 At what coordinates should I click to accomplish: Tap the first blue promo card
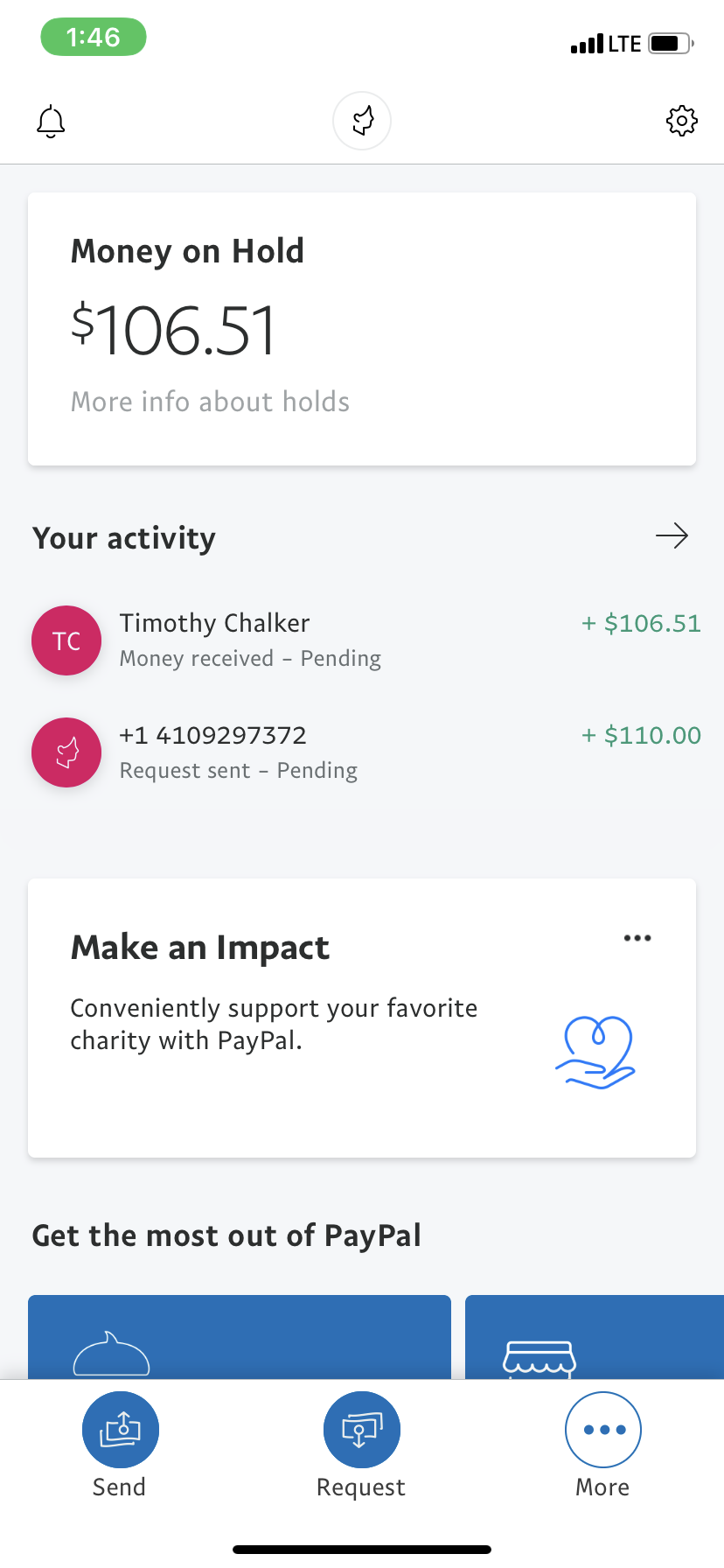point(240,1337)
